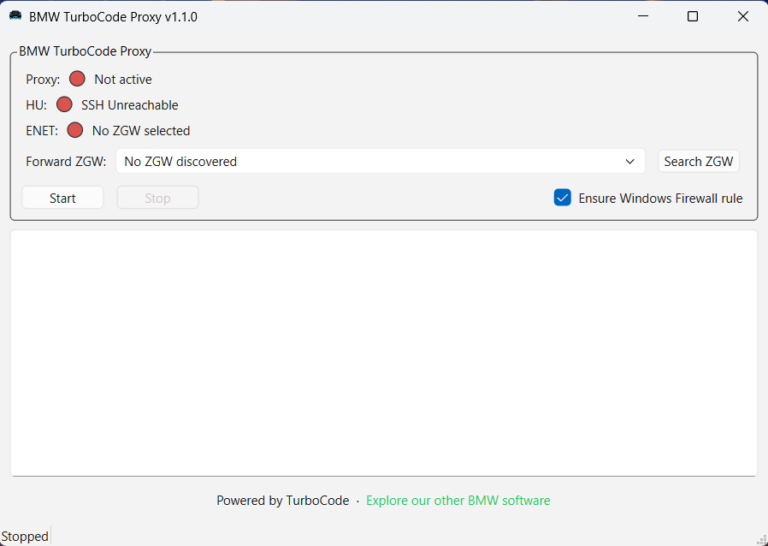Expand the Forward ZGW dropdown arrow
Image resolution: width=768 pixels, height=546 pixels.
(630, 162)
